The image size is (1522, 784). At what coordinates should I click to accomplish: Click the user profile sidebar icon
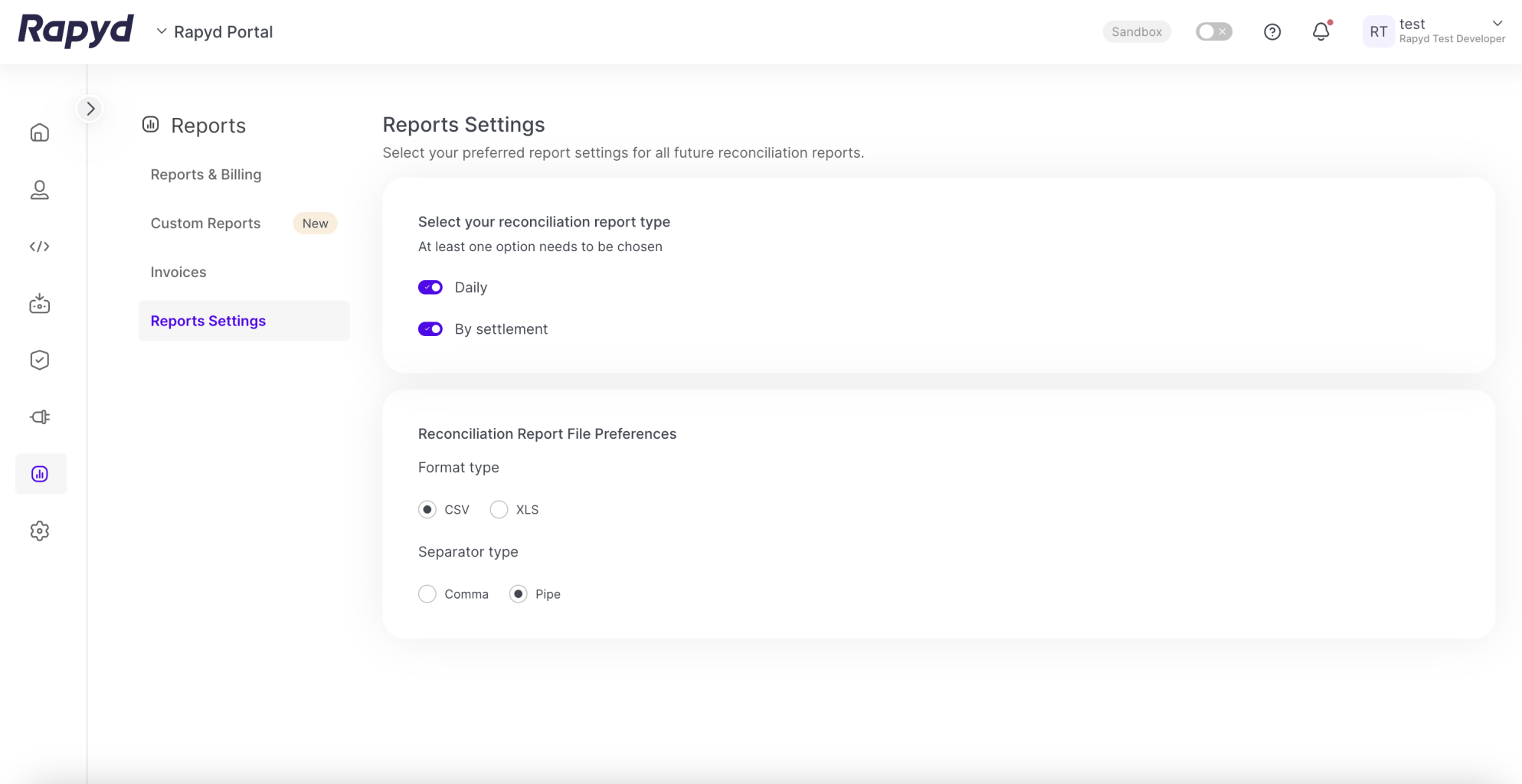(x=40, y=190)
